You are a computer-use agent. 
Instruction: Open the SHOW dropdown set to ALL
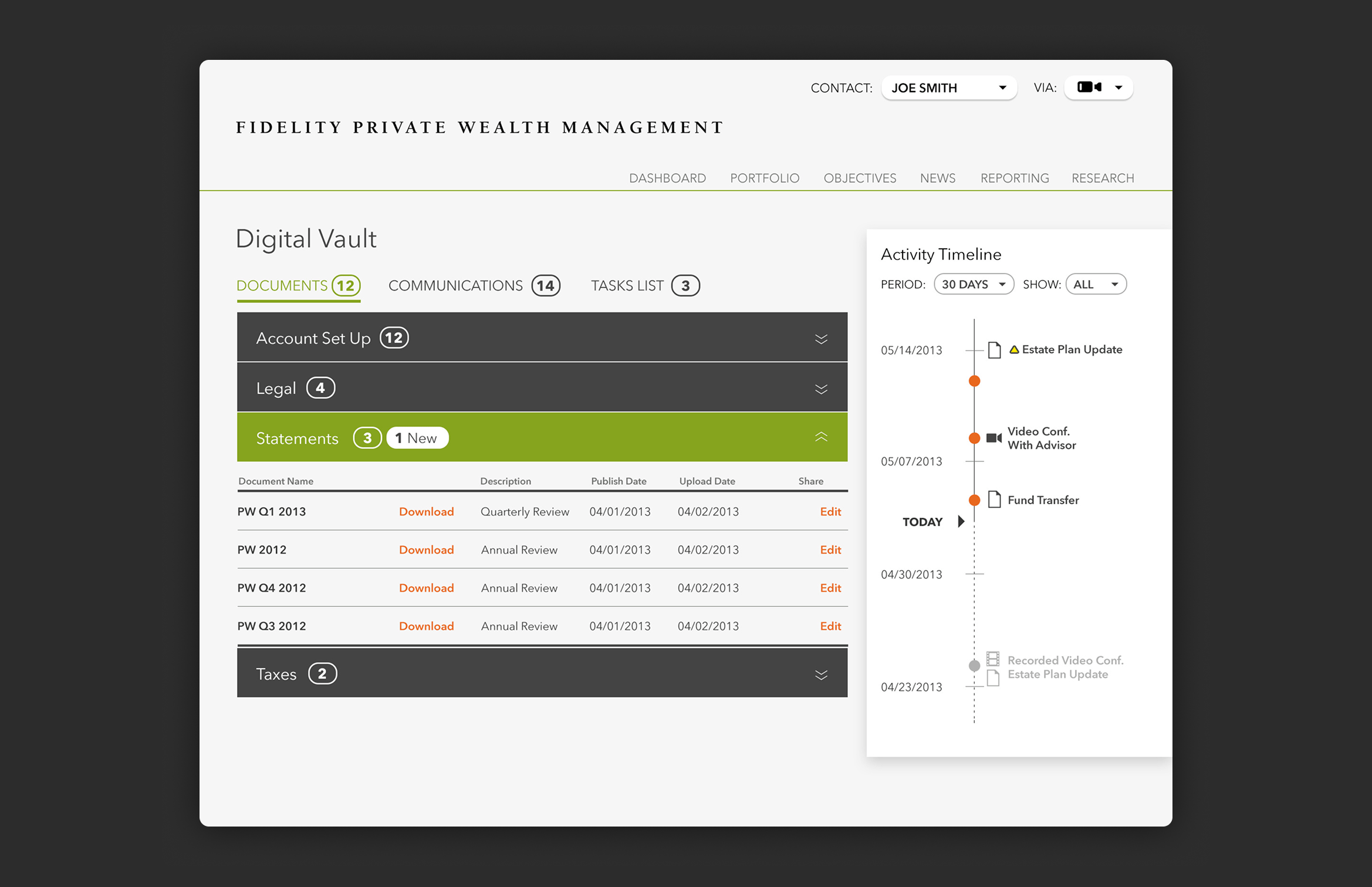(1095, 284)
